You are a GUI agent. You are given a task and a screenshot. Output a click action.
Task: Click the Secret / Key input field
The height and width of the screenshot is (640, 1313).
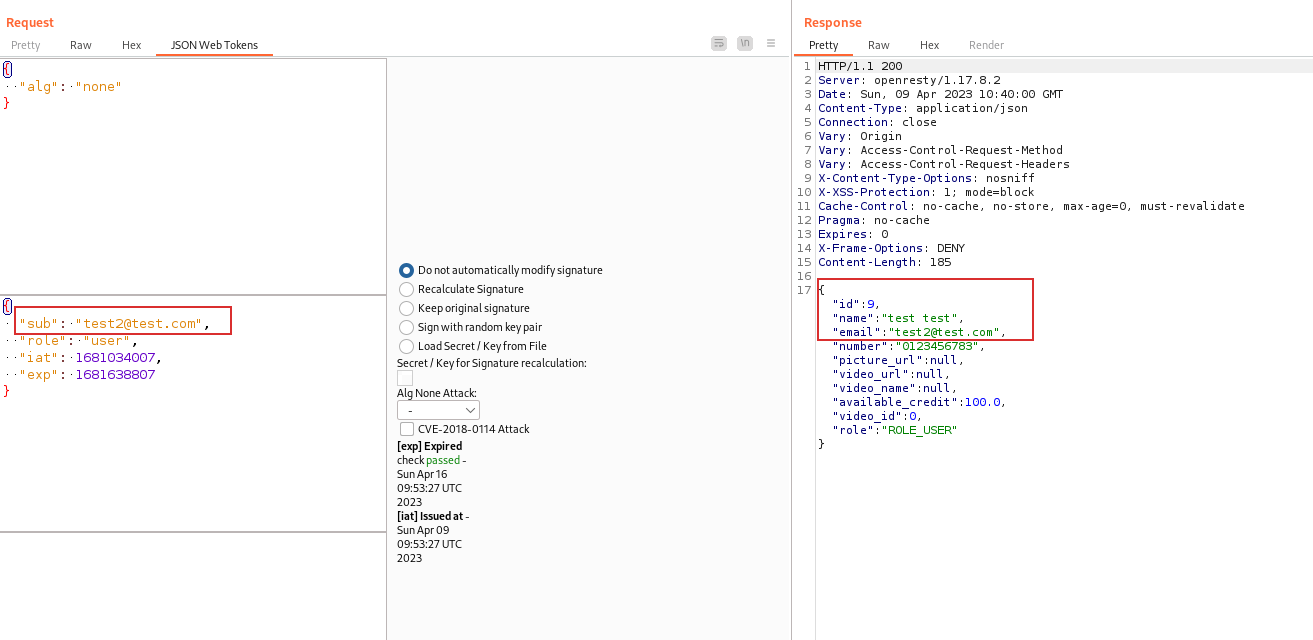pyautogui.click(x=404, y=377)
